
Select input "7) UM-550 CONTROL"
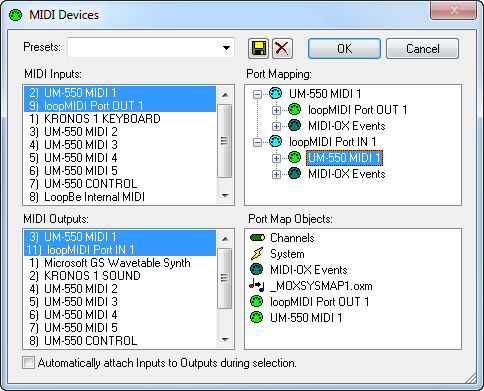click(120, 184)
